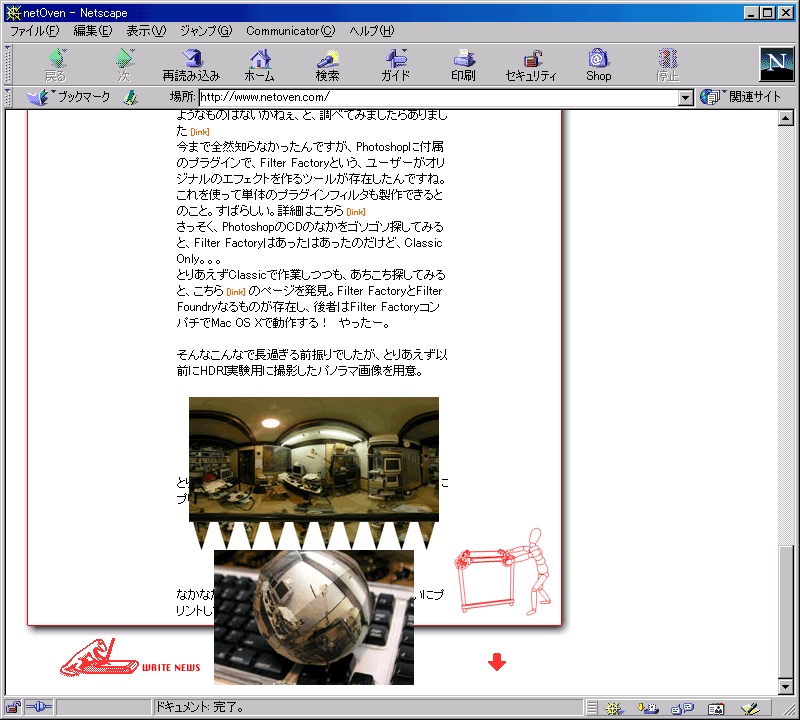Click the [link] after 詳細はこちら

[356, 212]
